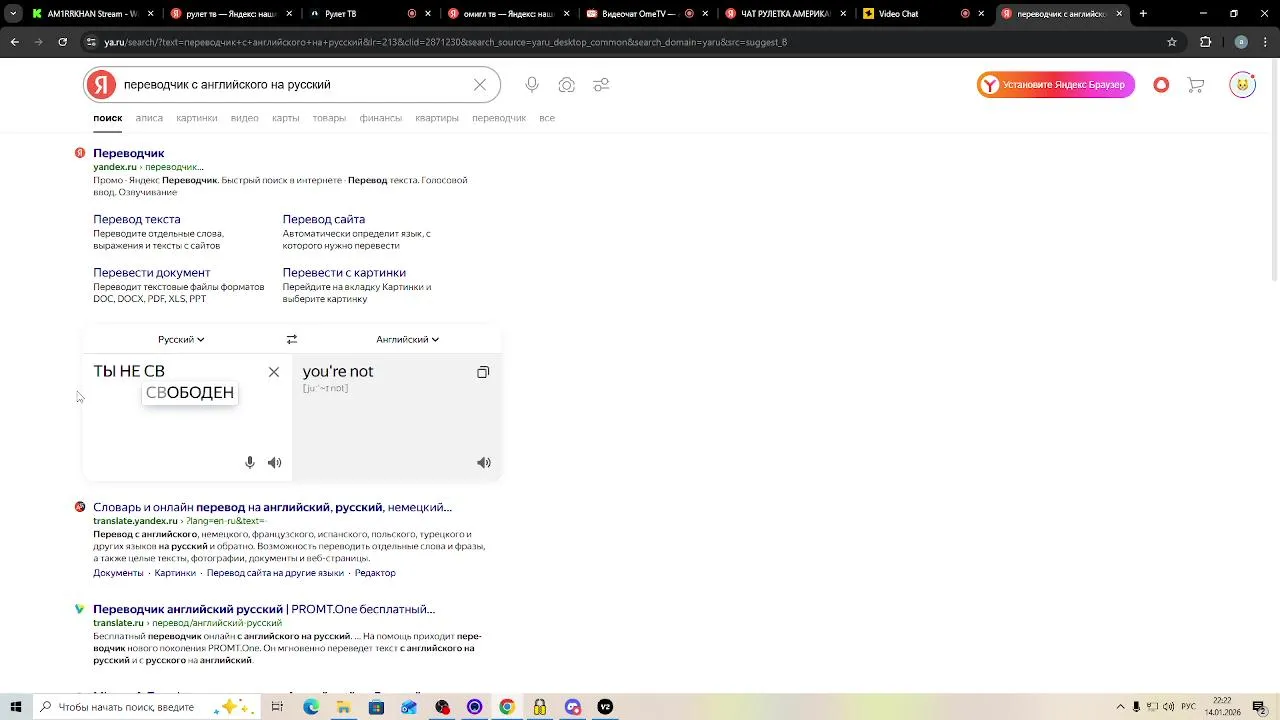The height and width of the screenshot is (720, 1280).
Task: Open the Перевести документ link
Action: [152, 272]
